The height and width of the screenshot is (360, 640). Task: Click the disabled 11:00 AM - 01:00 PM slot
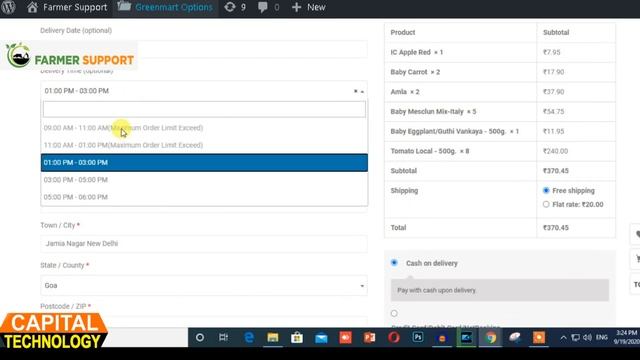click(x=204, y=145)
